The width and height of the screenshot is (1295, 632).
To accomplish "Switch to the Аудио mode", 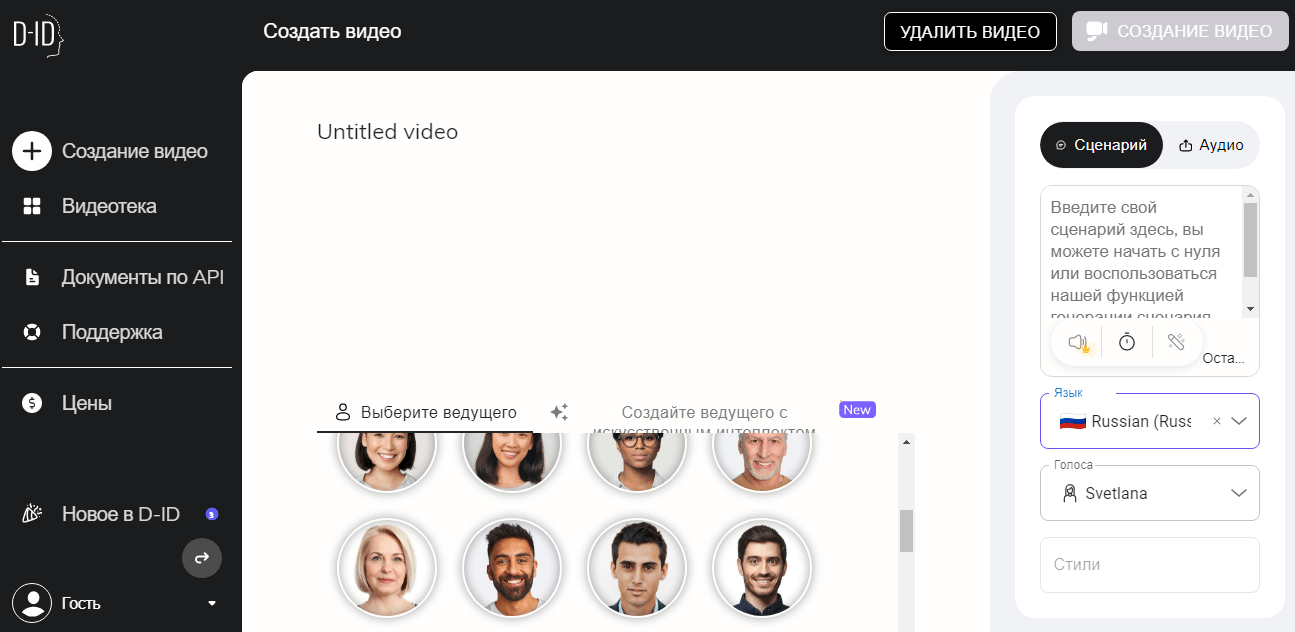I will coord(1211,145).
